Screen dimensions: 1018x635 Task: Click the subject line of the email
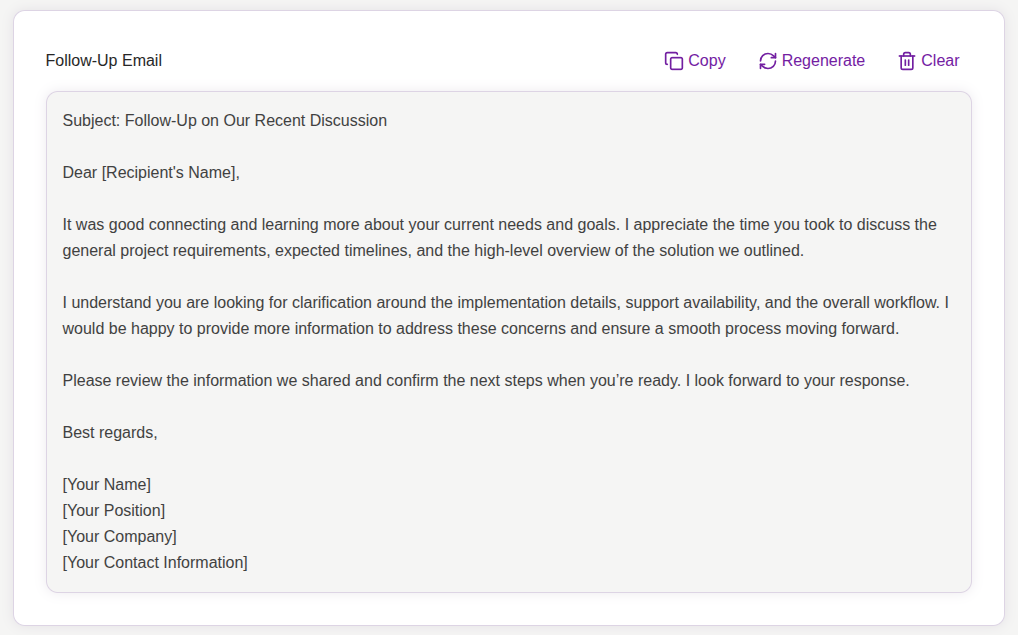click(x=224, y=120)
